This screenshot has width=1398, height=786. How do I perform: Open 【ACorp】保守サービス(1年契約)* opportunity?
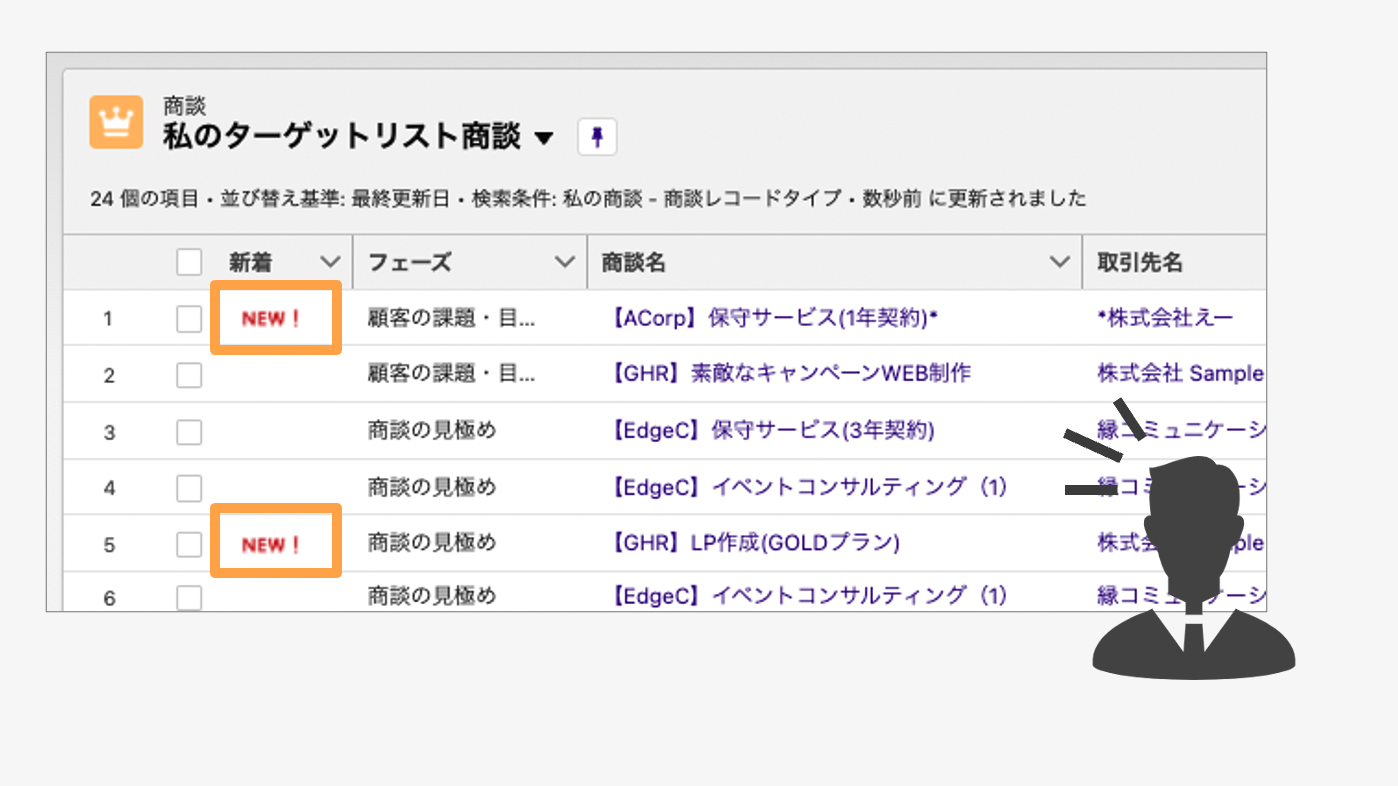773,318
